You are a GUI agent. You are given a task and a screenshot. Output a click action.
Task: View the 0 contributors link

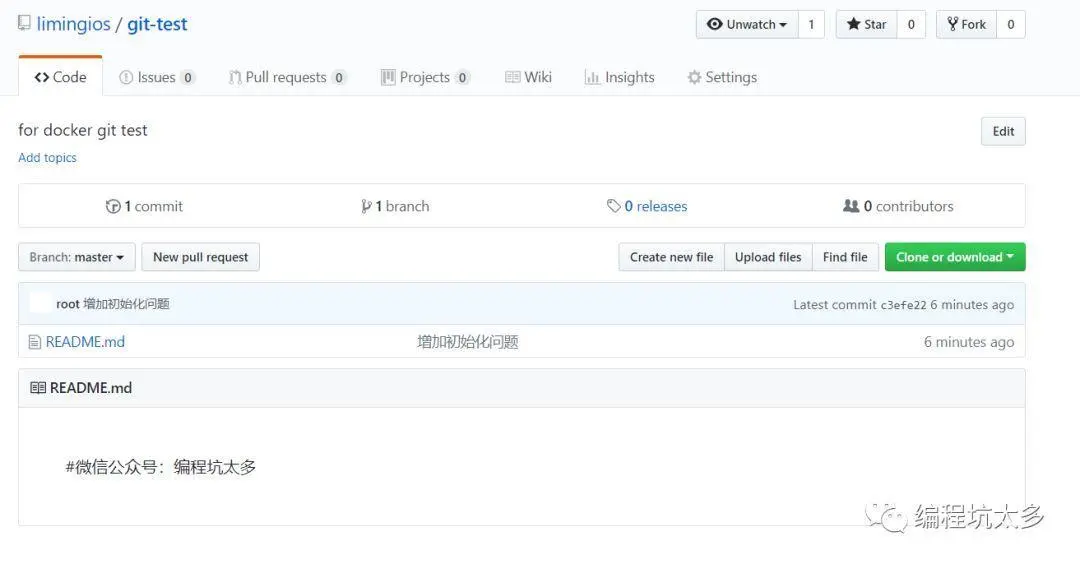pyautogui.click(x=908, y=206)
